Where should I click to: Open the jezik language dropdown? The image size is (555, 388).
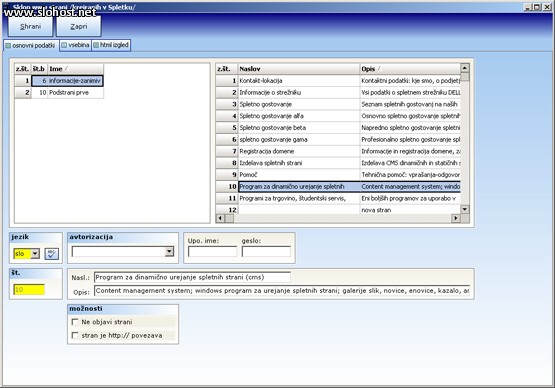click(x=35, y=253)
